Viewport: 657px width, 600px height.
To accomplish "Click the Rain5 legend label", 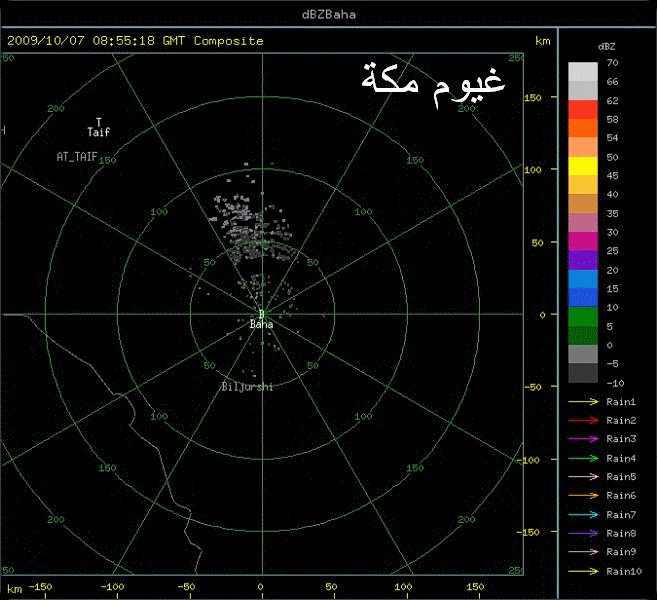I will (x=621, y=477).
